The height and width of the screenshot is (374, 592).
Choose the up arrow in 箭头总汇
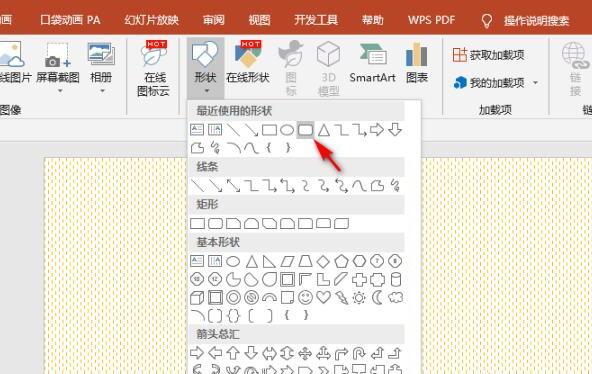pos(233,353)
